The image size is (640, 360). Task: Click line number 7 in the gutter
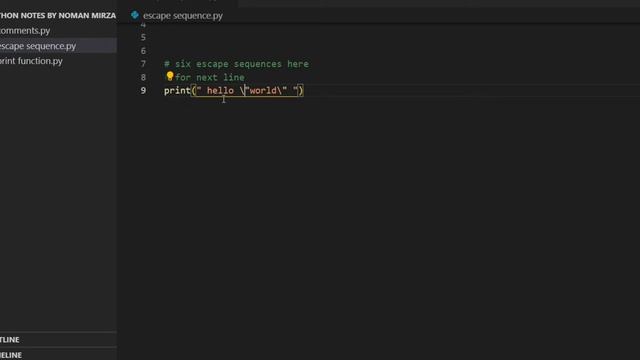coord(143,64)
